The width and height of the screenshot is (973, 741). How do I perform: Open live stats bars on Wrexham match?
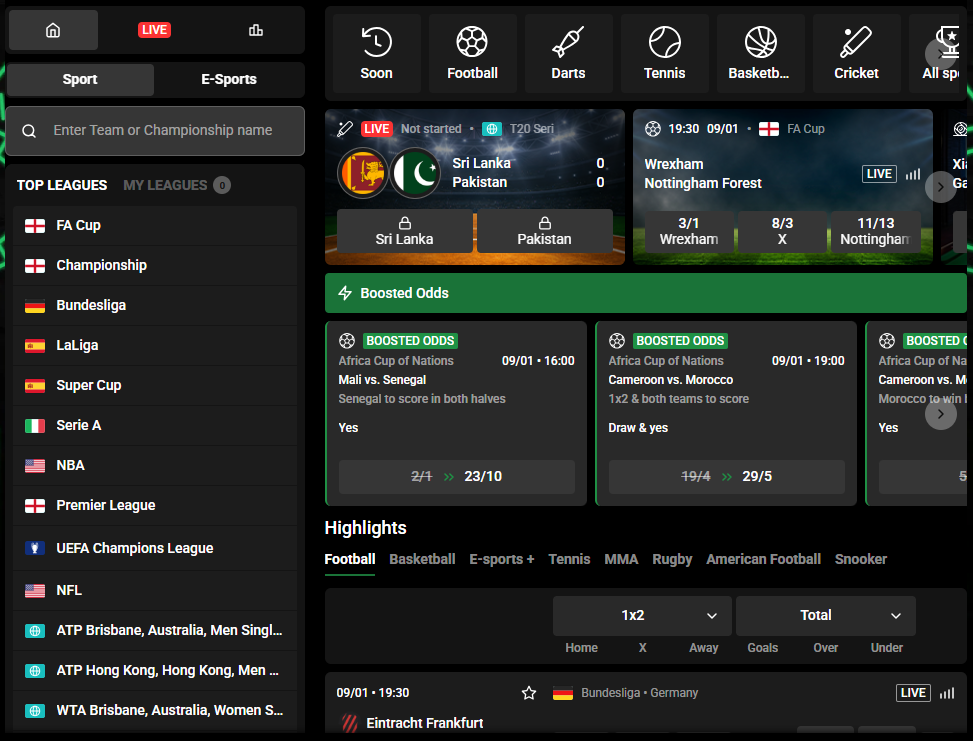[x=912, y=173]
